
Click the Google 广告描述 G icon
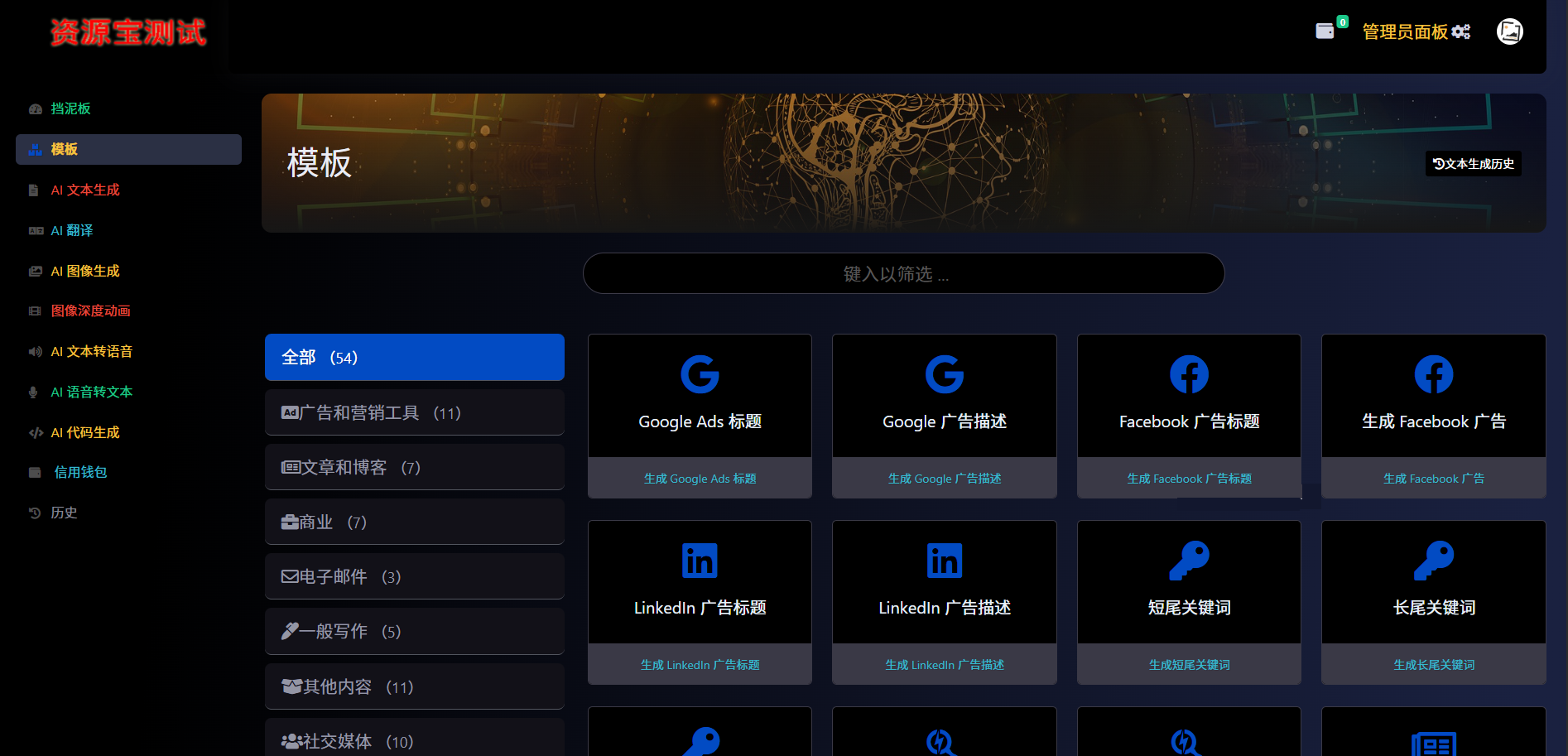[x=944, y=374]
